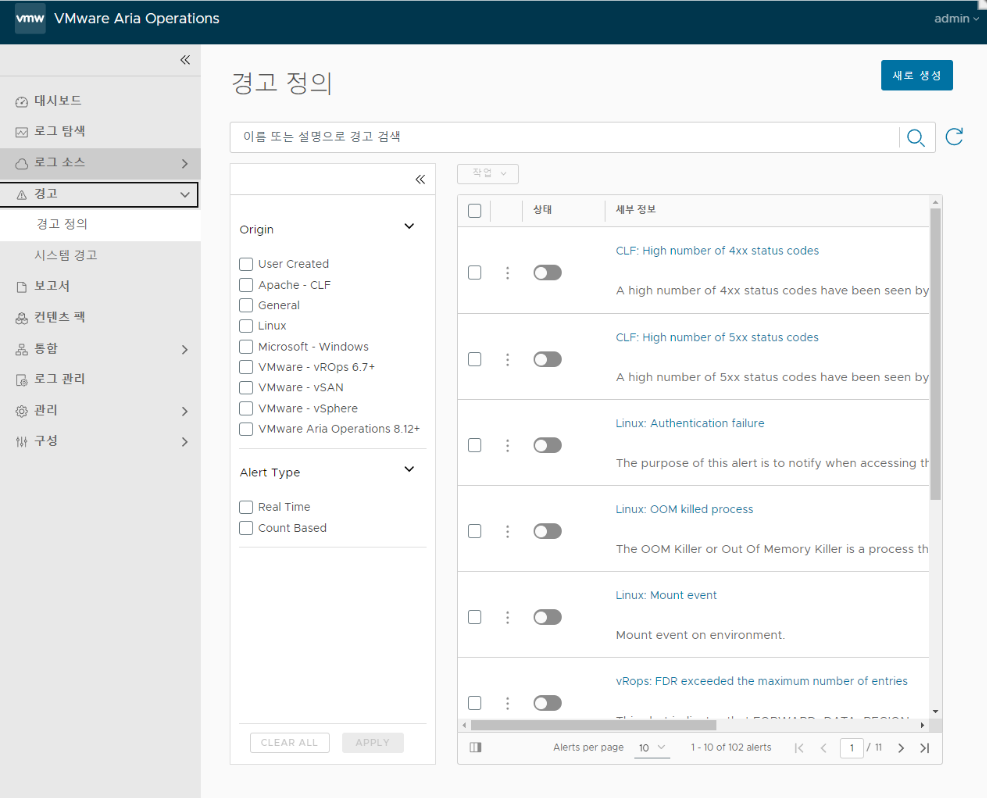This screenshot has height=798, width=987.
Task: Open Linux: OOM killed process link
Action: pos(684,509)
